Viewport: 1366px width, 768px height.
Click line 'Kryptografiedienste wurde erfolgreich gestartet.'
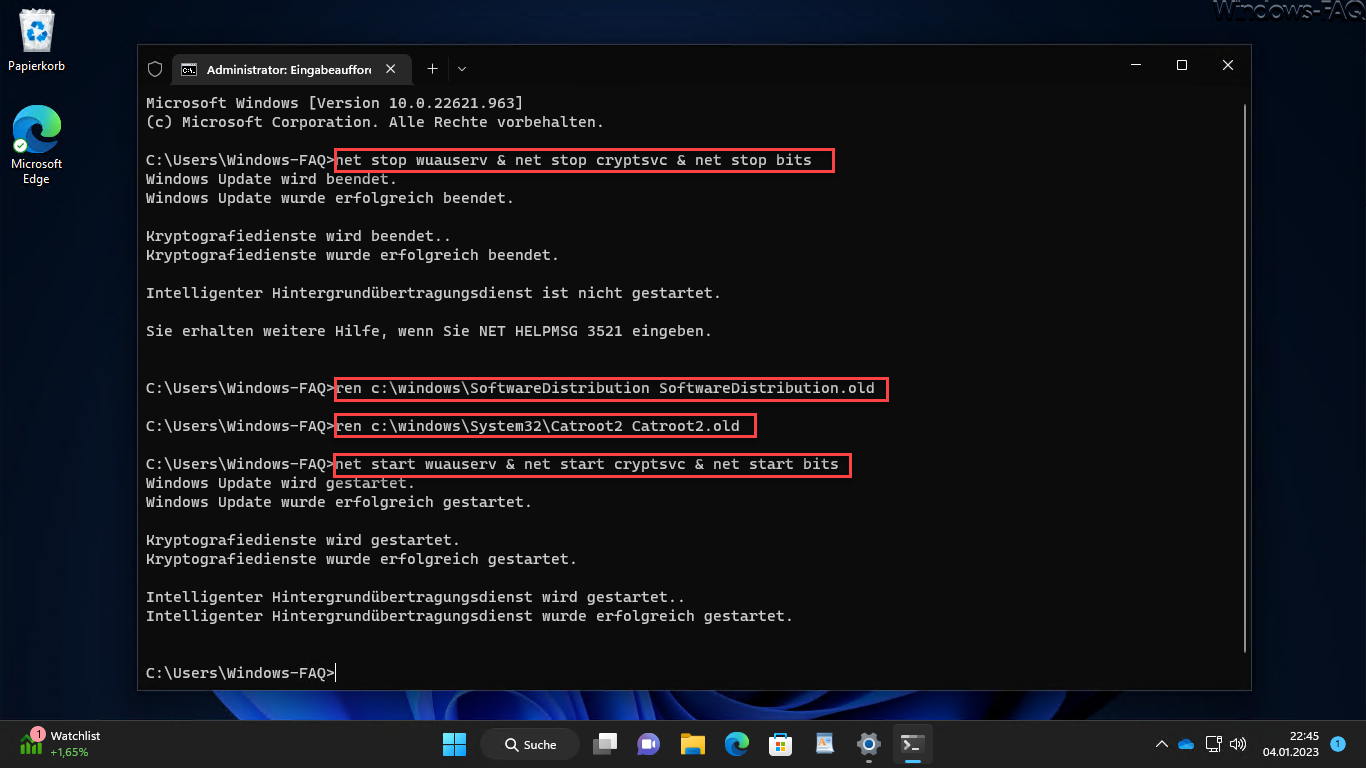pyautogui.click(x=361, y=559)
